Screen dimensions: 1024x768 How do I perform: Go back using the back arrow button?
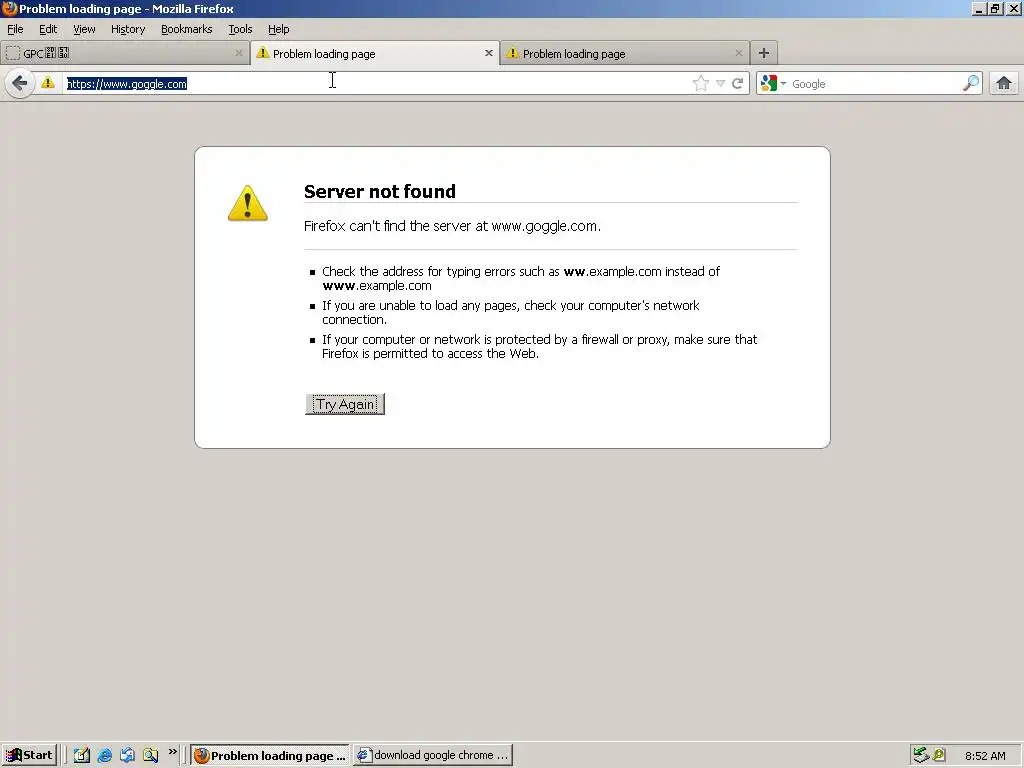[20, 84]
